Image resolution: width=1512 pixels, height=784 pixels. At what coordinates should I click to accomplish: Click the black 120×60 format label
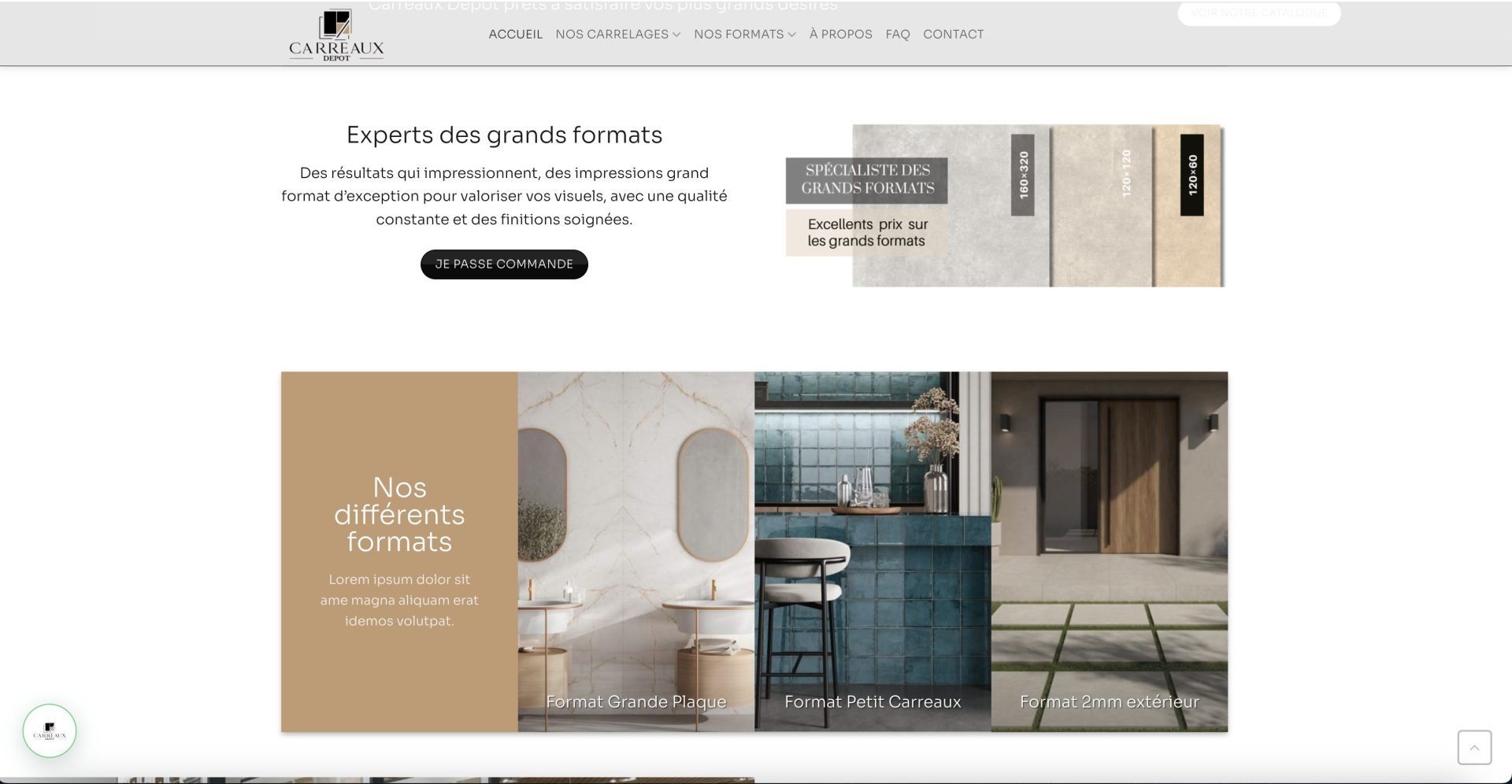coord(1191,175)
